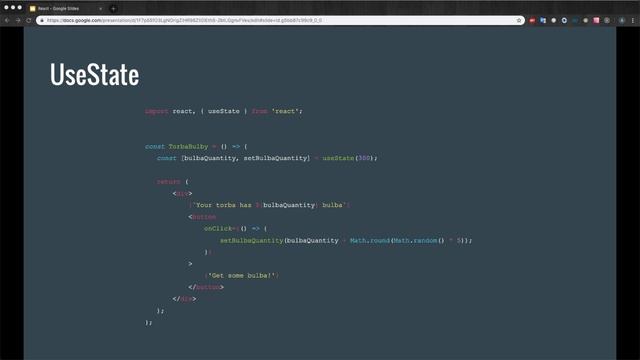Open the blue ring extension icon

coord(564,20)
